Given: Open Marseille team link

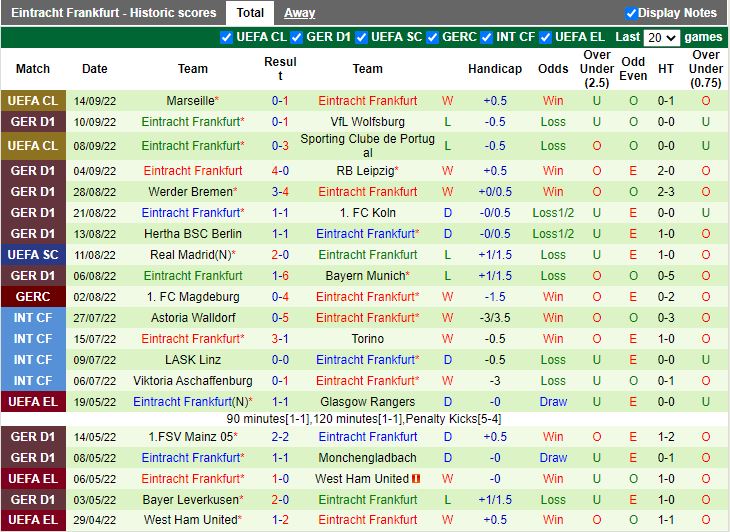Looking at the screenshot, I should tap(190, 101).
